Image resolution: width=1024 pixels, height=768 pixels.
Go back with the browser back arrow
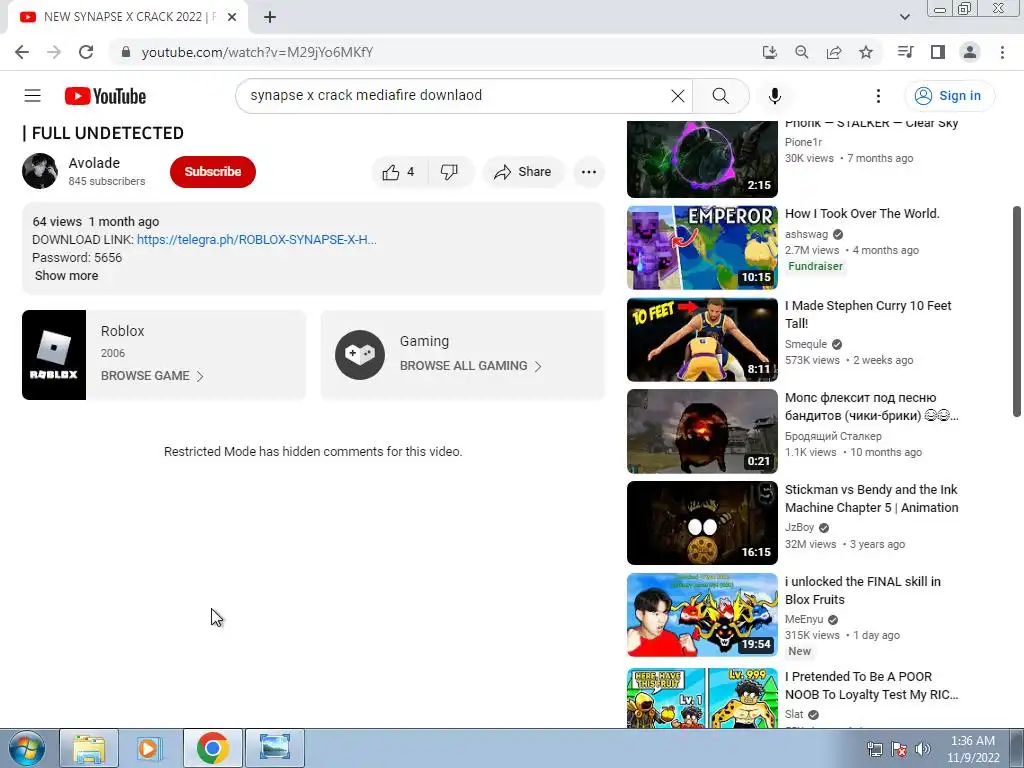coord(22,52)
